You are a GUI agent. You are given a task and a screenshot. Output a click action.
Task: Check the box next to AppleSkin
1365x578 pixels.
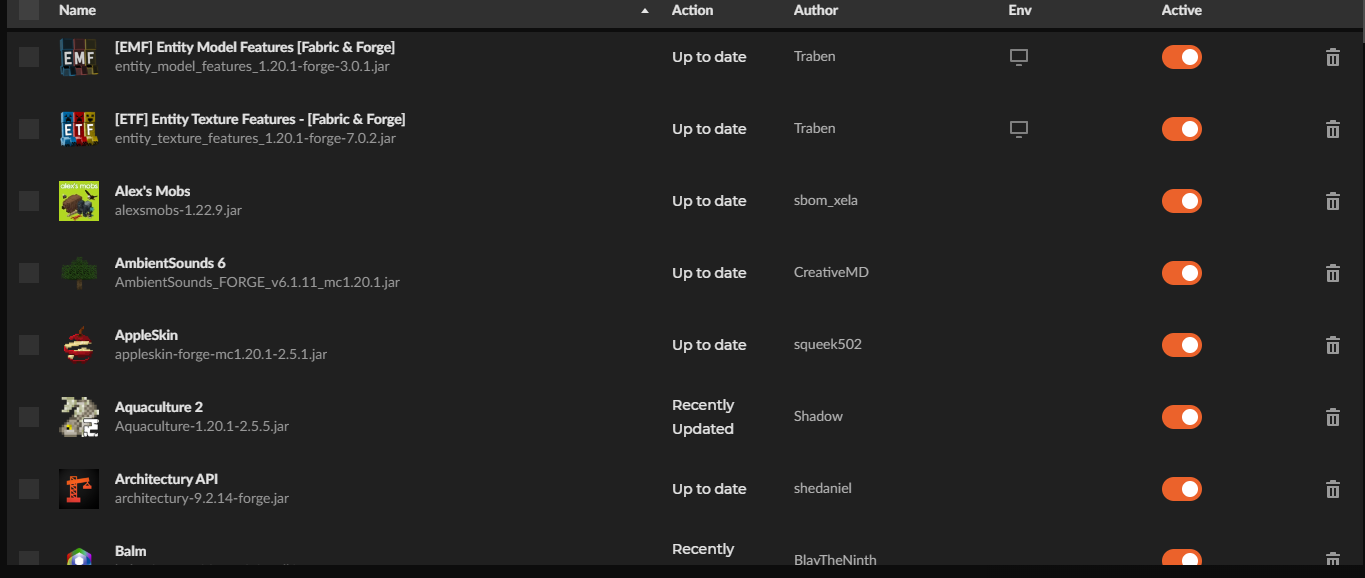coord(29,345)
